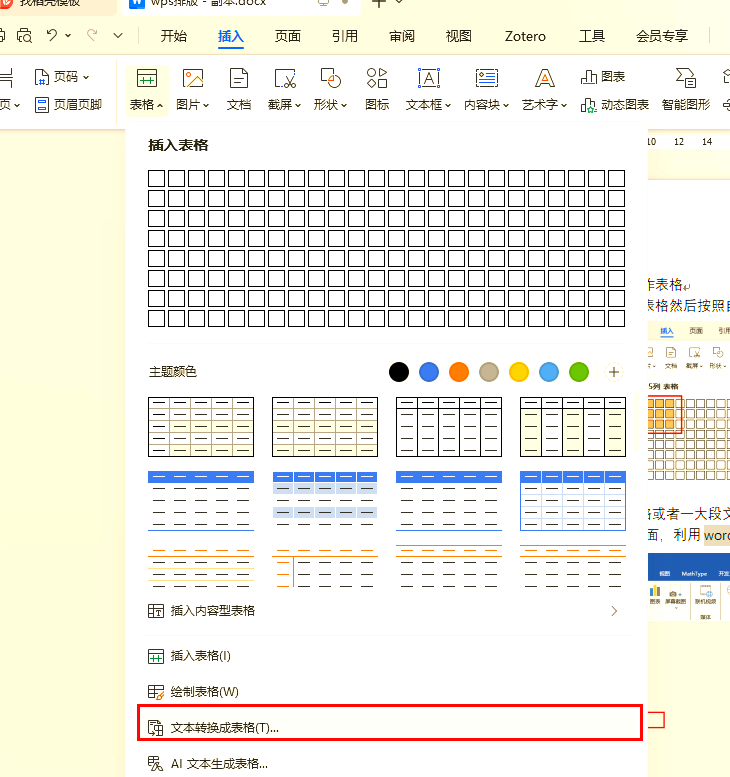The width and height of the screenshot is (730, 777).
Task: Insert a 图表 chart
Action: pos(603,77)
